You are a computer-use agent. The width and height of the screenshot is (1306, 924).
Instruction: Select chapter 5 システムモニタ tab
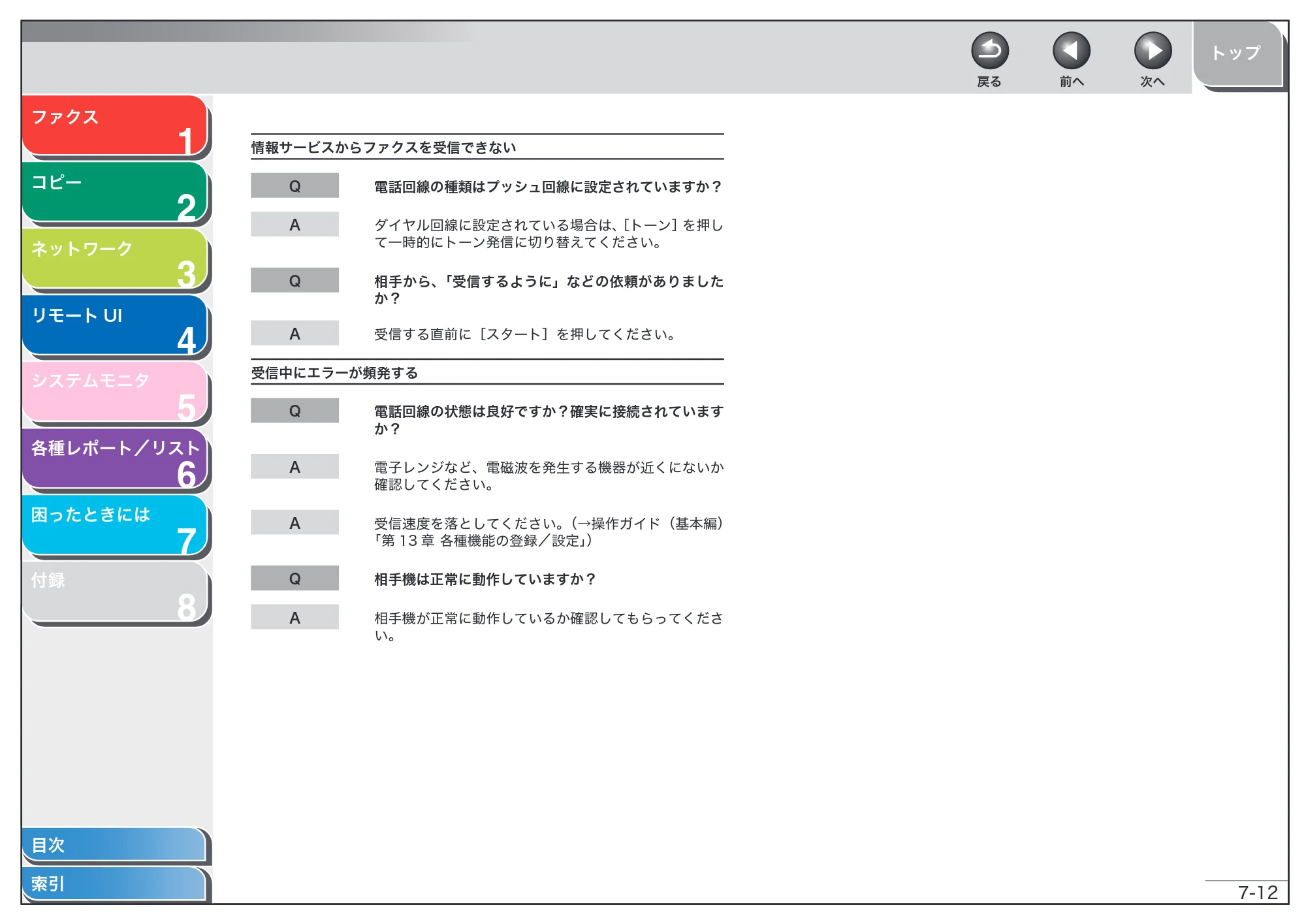115,392
